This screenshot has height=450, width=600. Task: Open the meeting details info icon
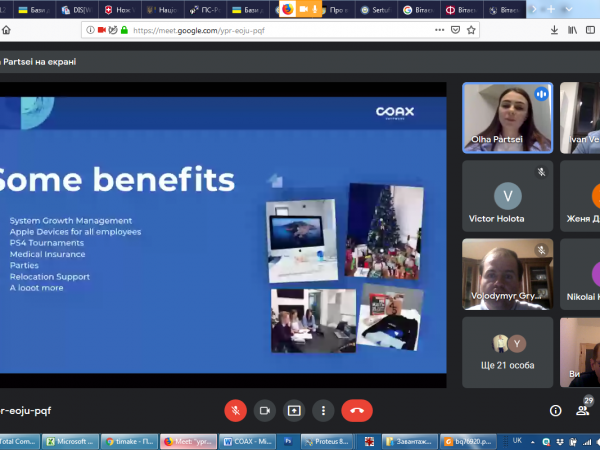(556, 410)
